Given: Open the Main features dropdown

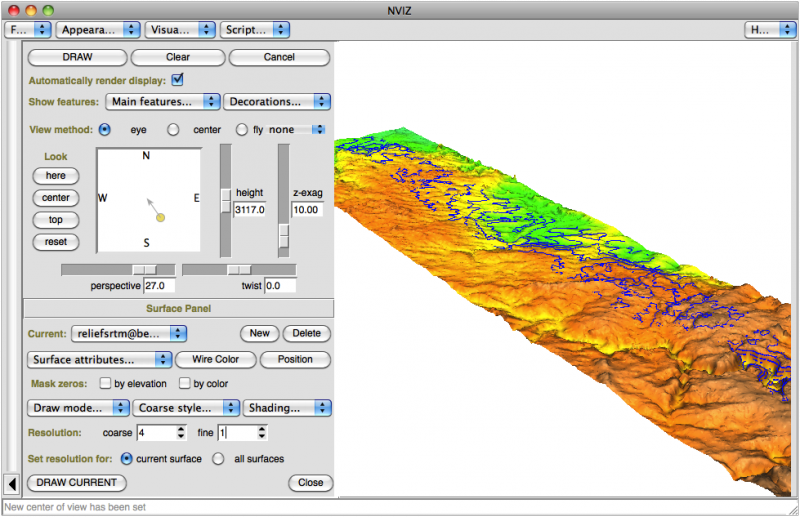Looking at the screenshot, I should [162, 102].
